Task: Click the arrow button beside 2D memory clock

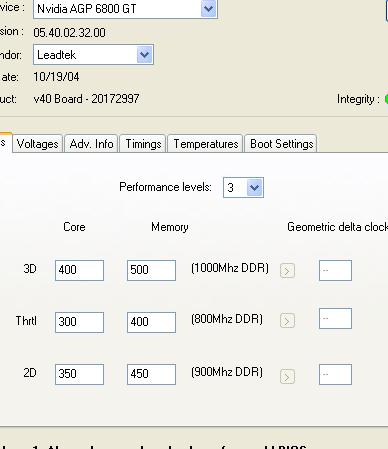Action: (287, 377)
